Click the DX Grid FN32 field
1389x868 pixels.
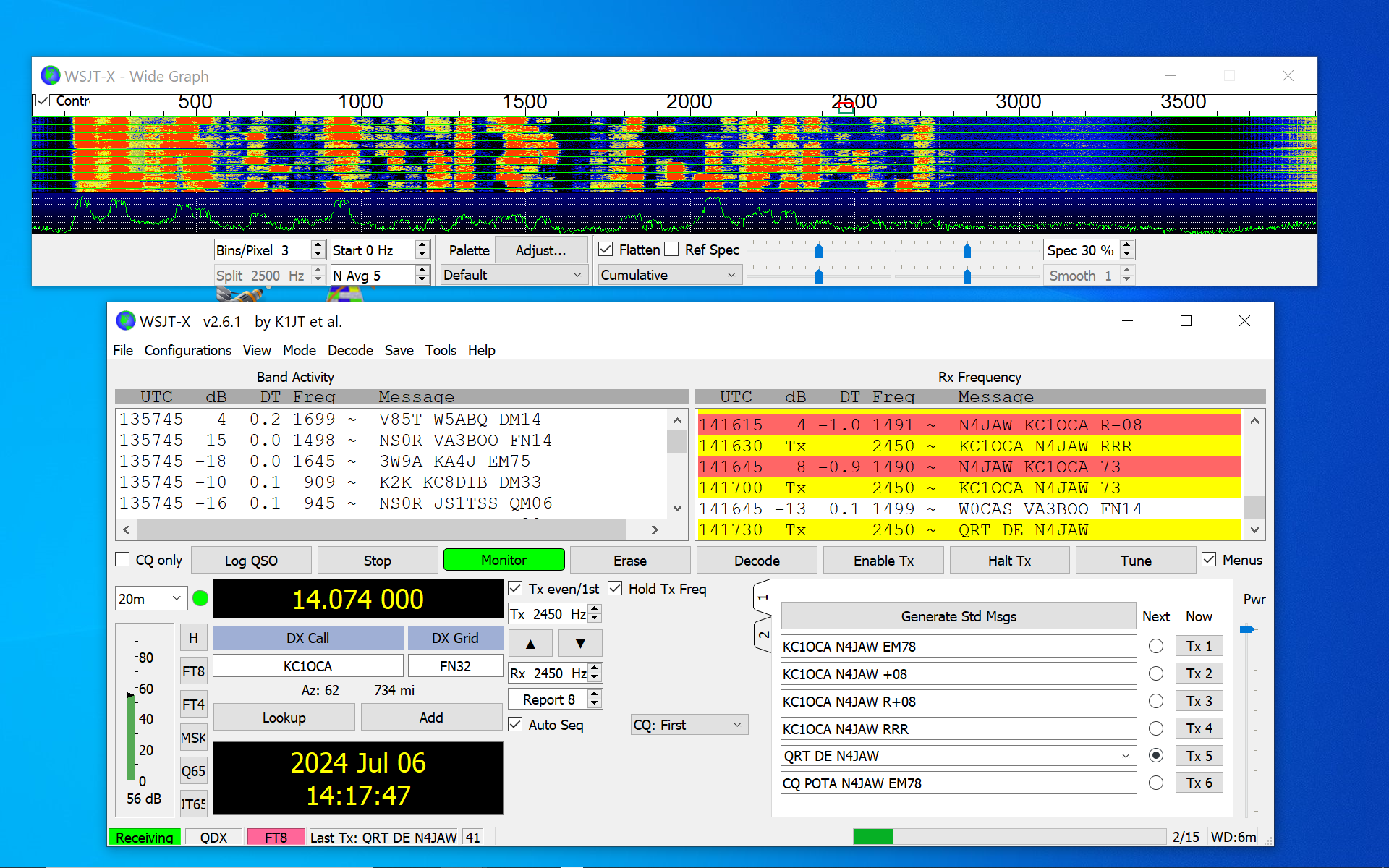click(x=455, y=665)
